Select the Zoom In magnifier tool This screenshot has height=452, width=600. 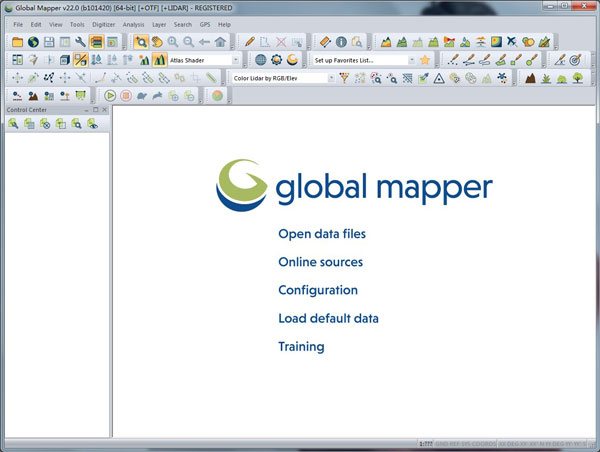[173, 42]
